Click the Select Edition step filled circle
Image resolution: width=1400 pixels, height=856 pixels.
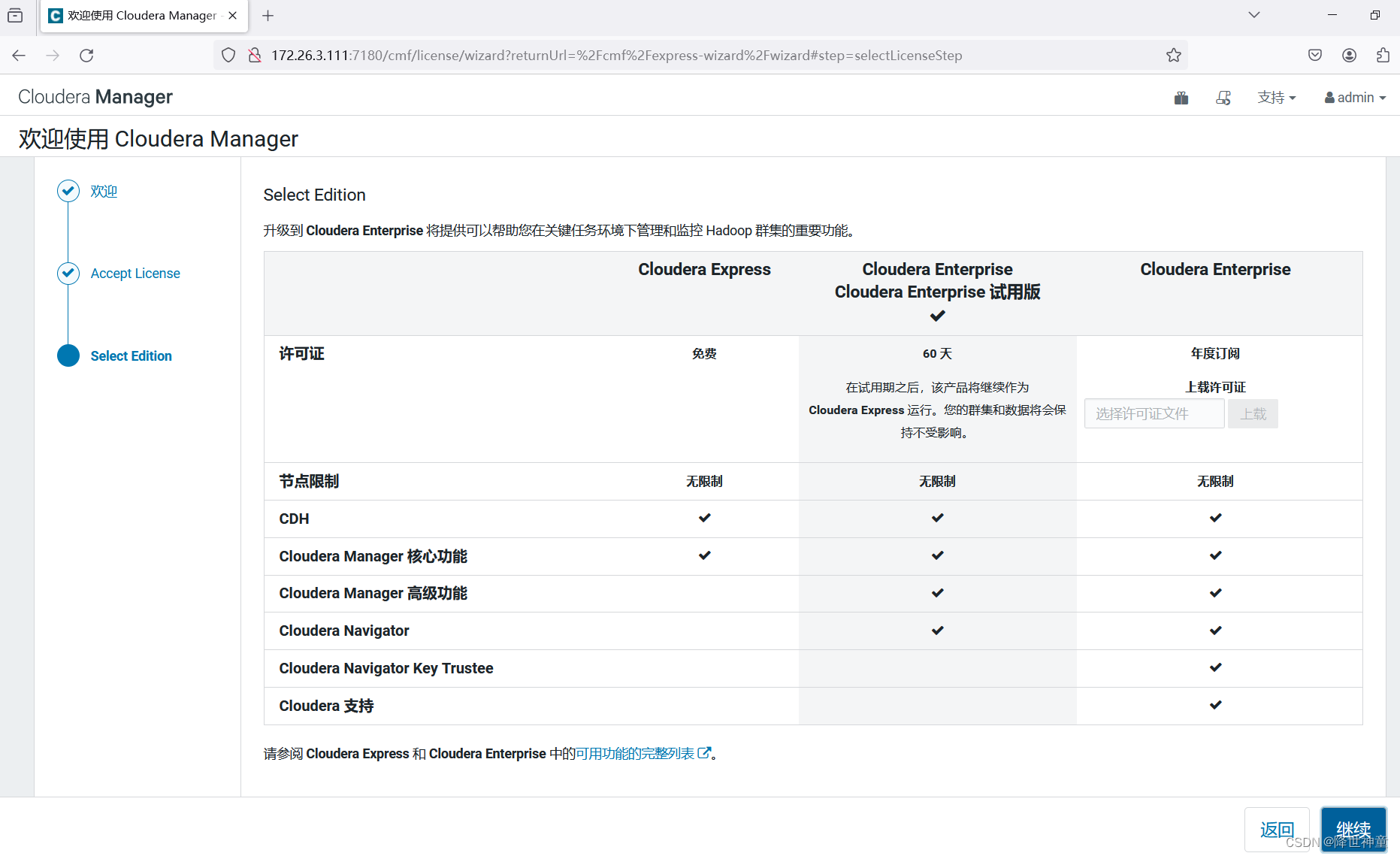tap(68, 355)
